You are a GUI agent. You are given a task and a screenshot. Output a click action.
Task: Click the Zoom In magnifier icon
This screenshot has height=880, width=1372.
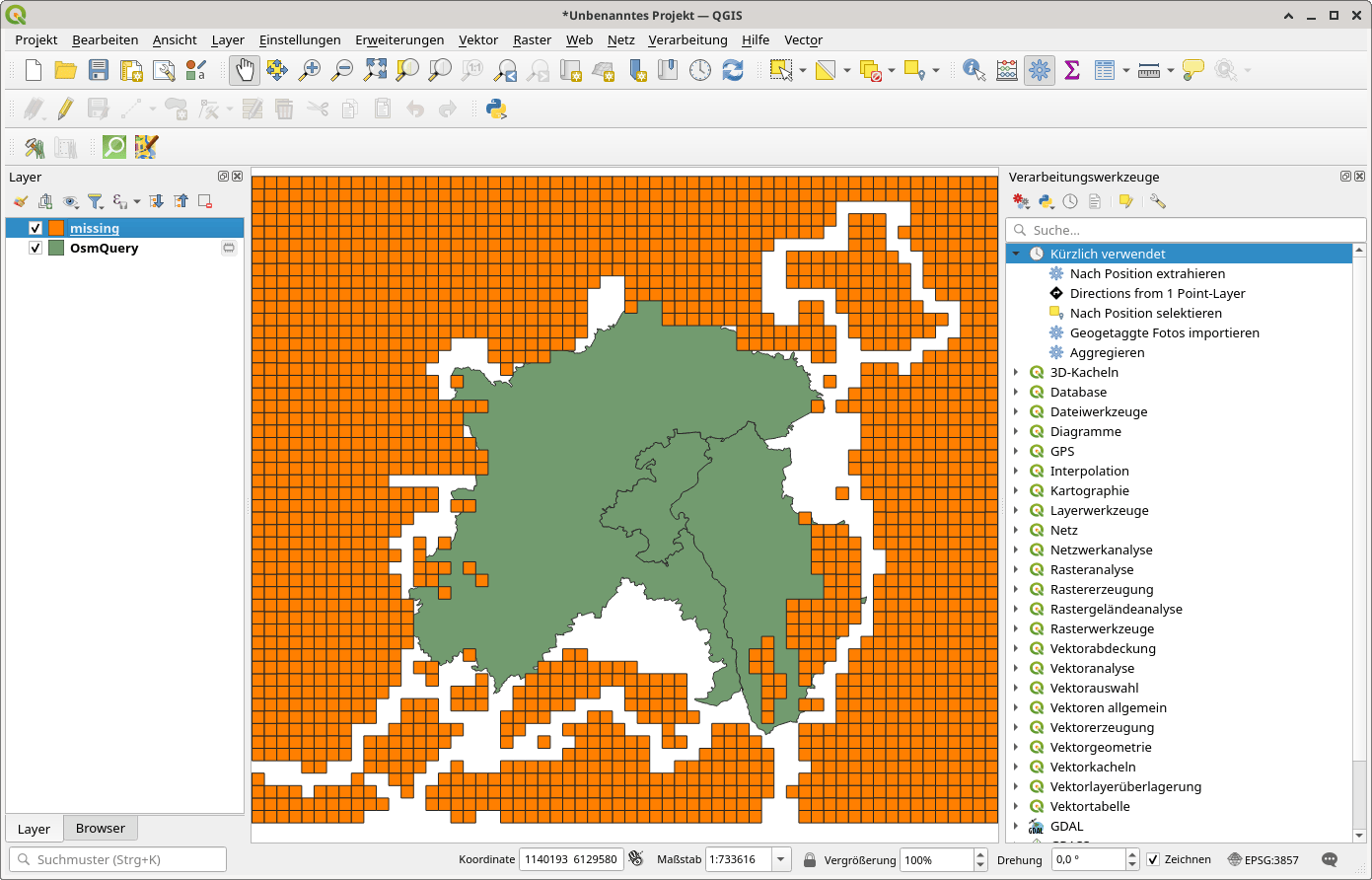[310, 70]
